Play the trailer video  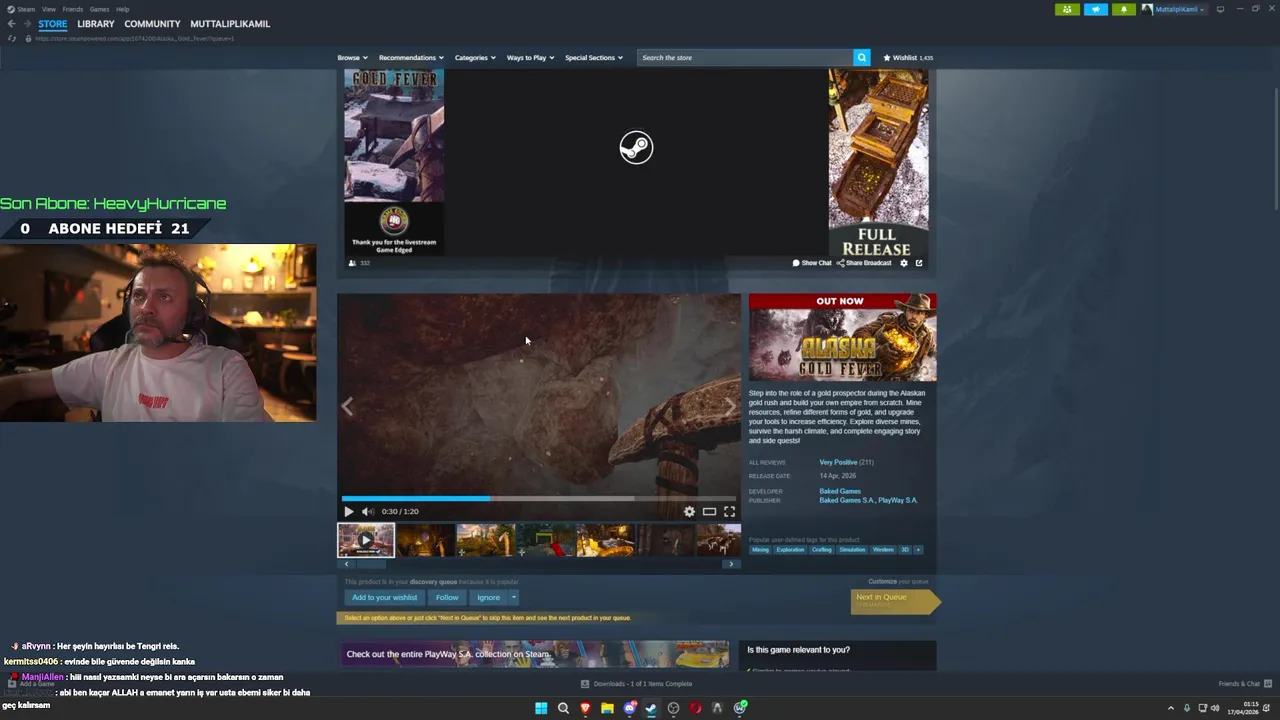pos(349,511)
